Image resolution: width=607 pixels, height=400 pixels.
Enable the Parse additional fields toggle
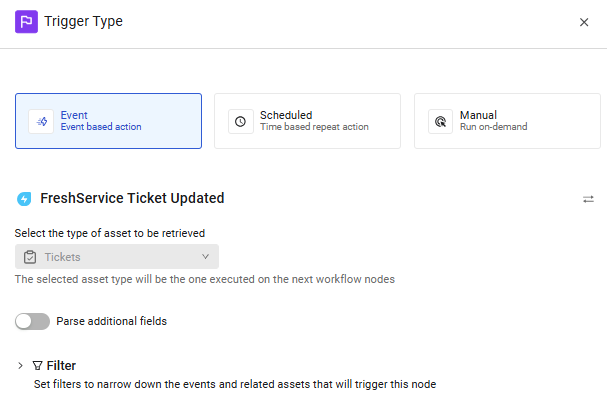(32, 321)
